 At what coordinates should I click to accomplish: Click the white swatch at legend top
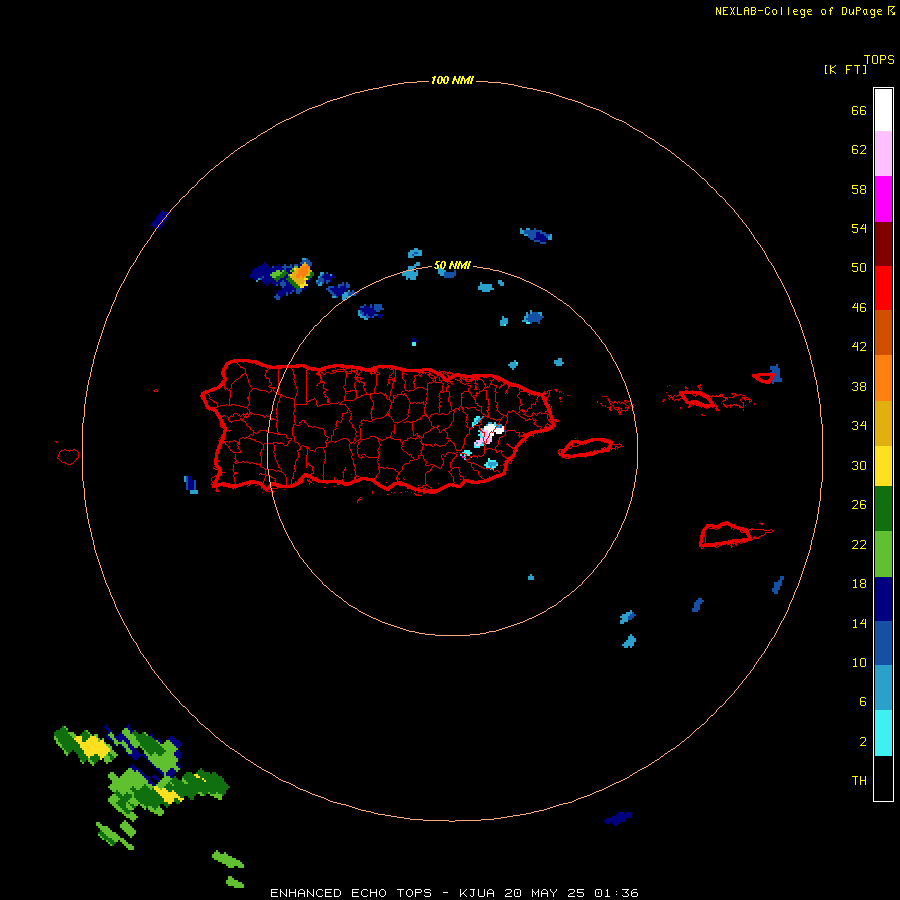883,110
